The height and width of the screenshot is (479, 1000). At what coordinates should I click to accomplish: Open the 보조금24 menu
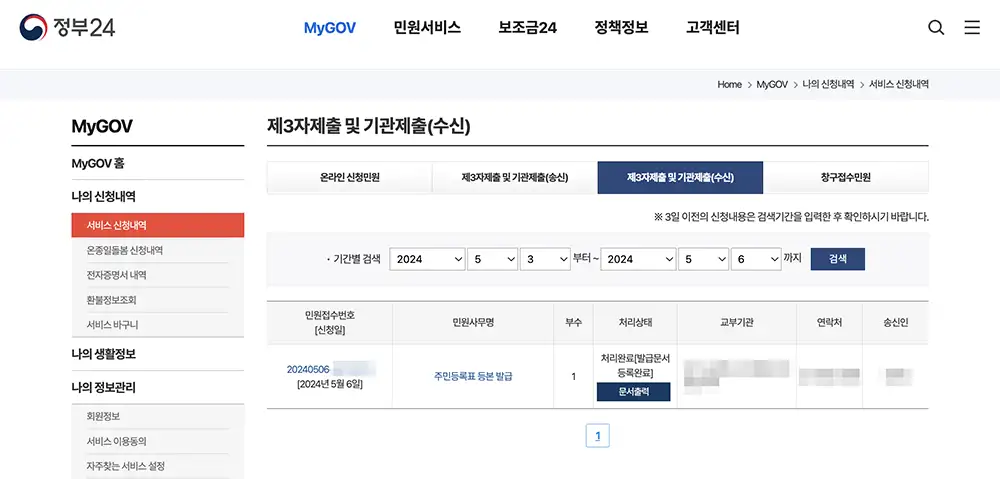click(x=527, y=27)
